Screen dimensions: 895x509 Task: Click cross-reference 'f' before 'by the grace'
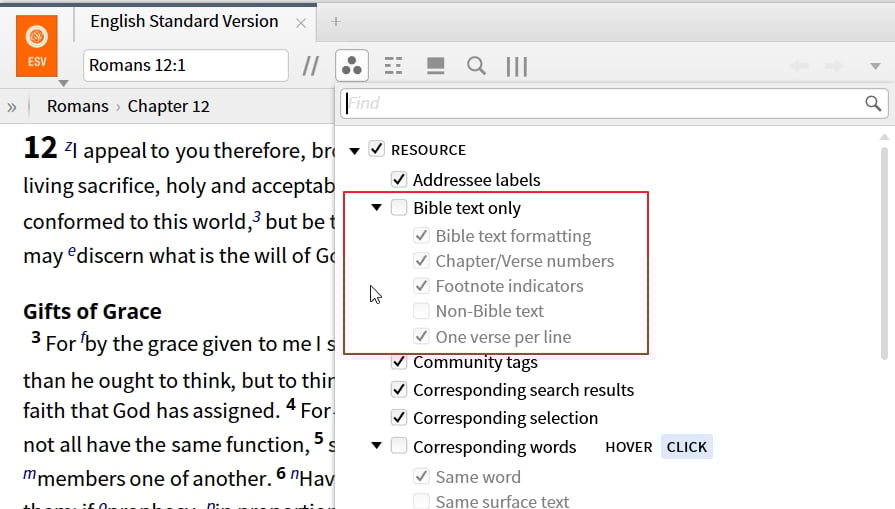tap(83, 337)
